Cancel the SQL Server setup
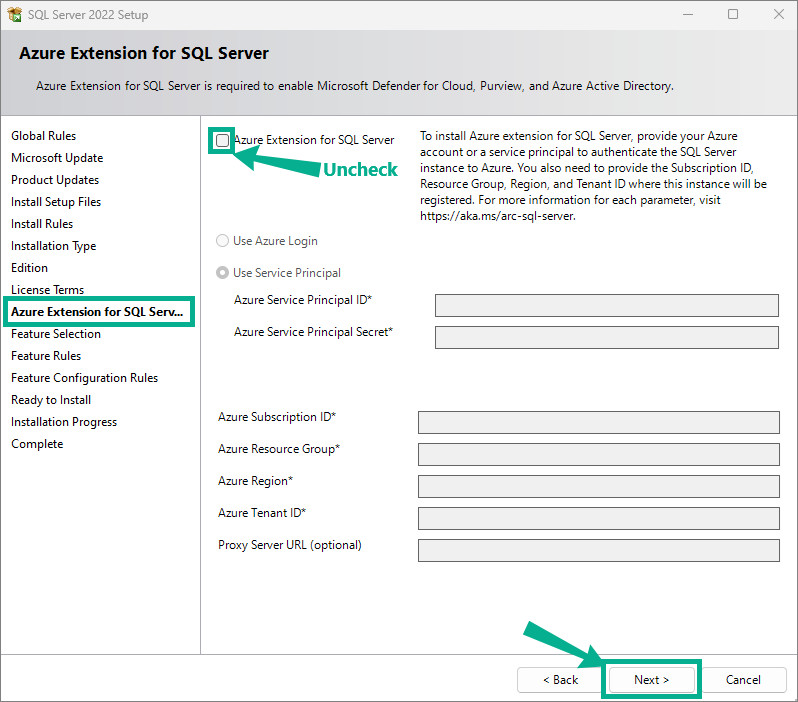Viewport: 798px width, 702px height. coord(743,680)
